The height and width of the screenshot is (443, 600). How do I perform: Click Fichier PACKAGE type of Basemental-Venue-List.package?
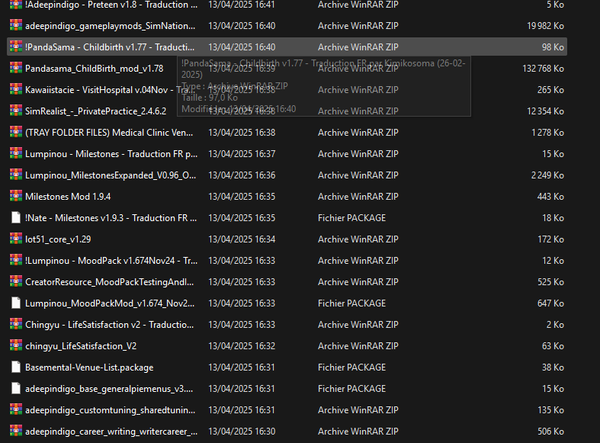[352, 368]
